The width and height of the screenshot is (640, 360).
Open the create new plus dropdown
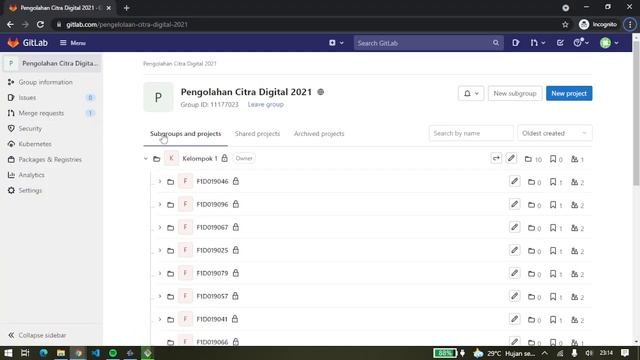tap(336, 43)
